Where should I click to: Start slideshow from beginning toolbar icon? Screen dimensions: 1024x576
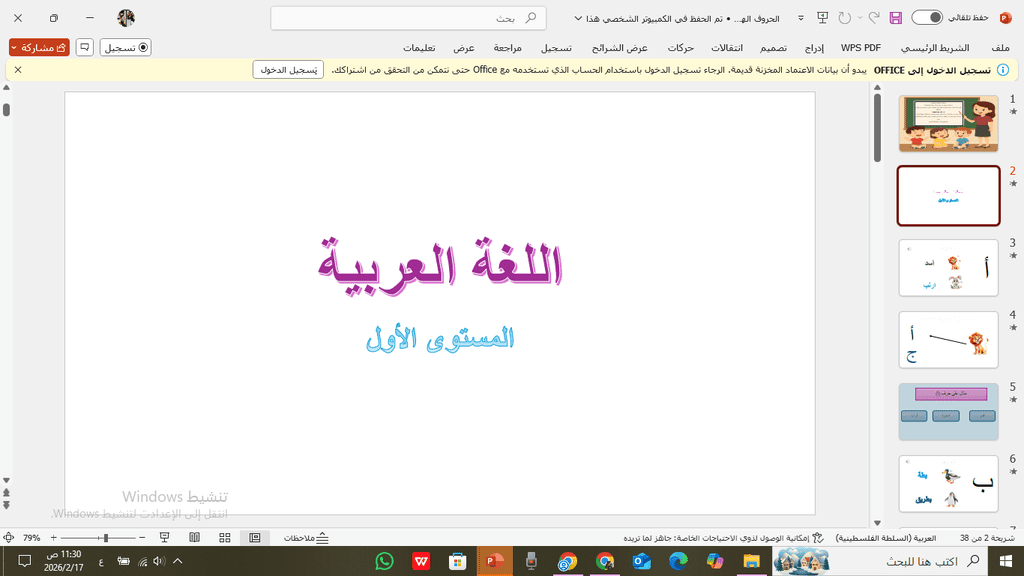point(822,18)
